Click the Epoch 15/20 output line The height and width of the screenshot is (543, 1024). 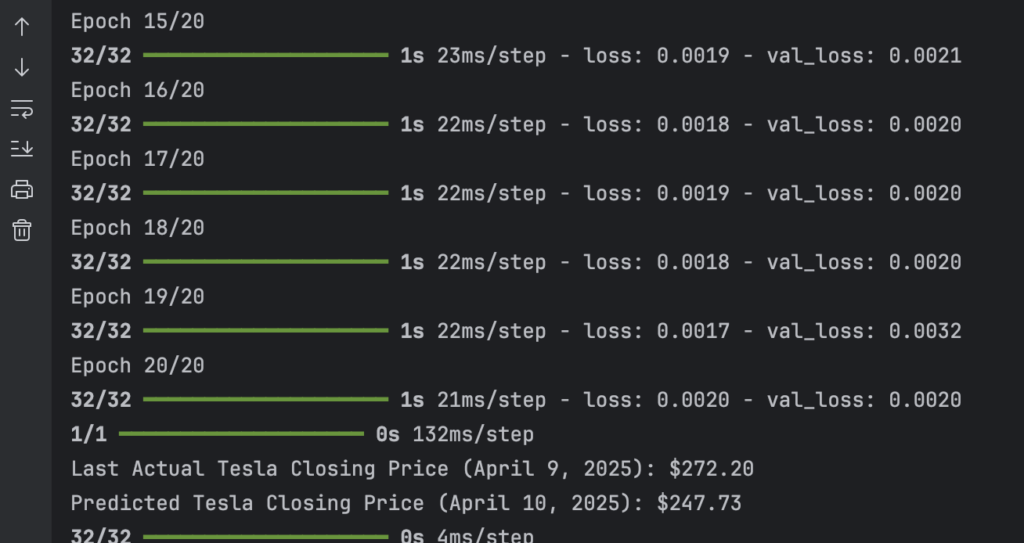click(x=138, y=22)
